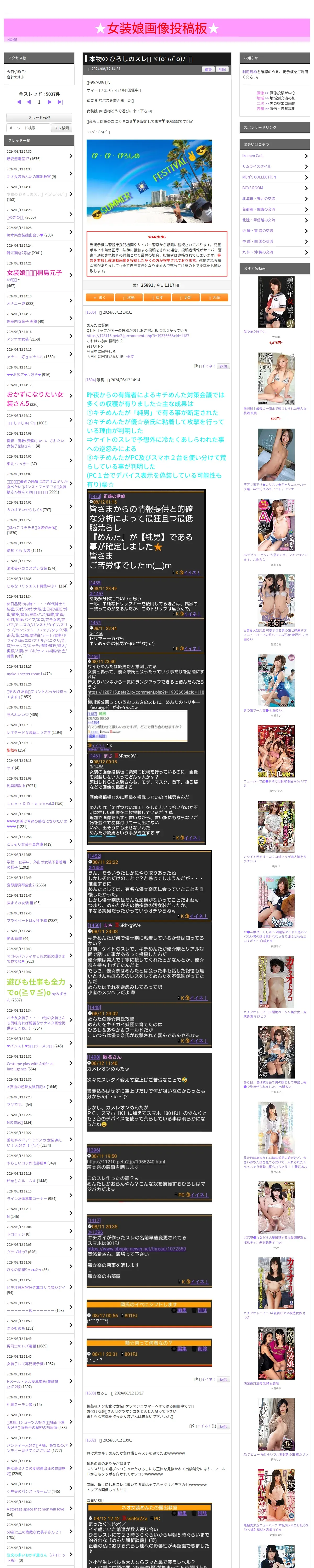
Task: Click chevron beside アンナの女装 thread
Action: click(70, 336)
